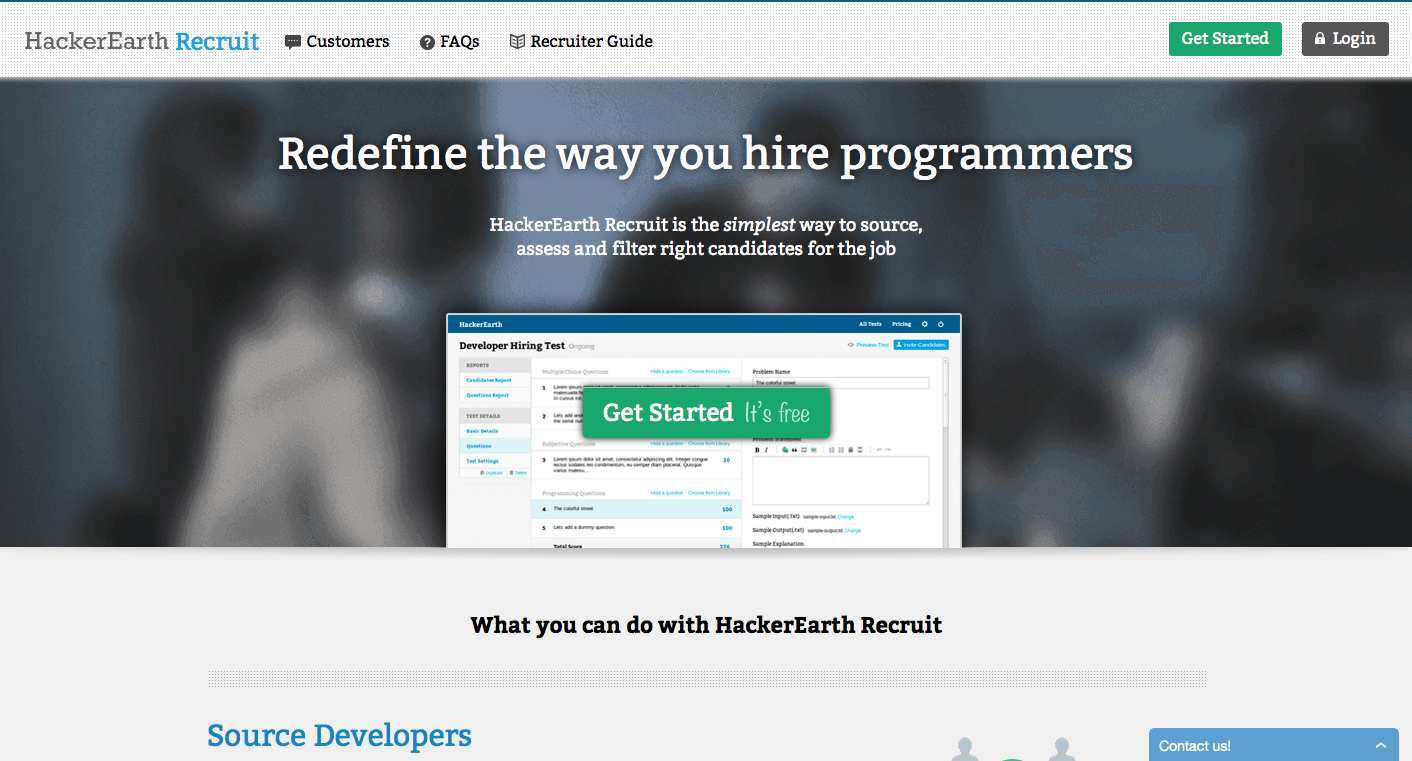Open the FAQs menu item
This screenshot has width=1412, height=761.
459,42
